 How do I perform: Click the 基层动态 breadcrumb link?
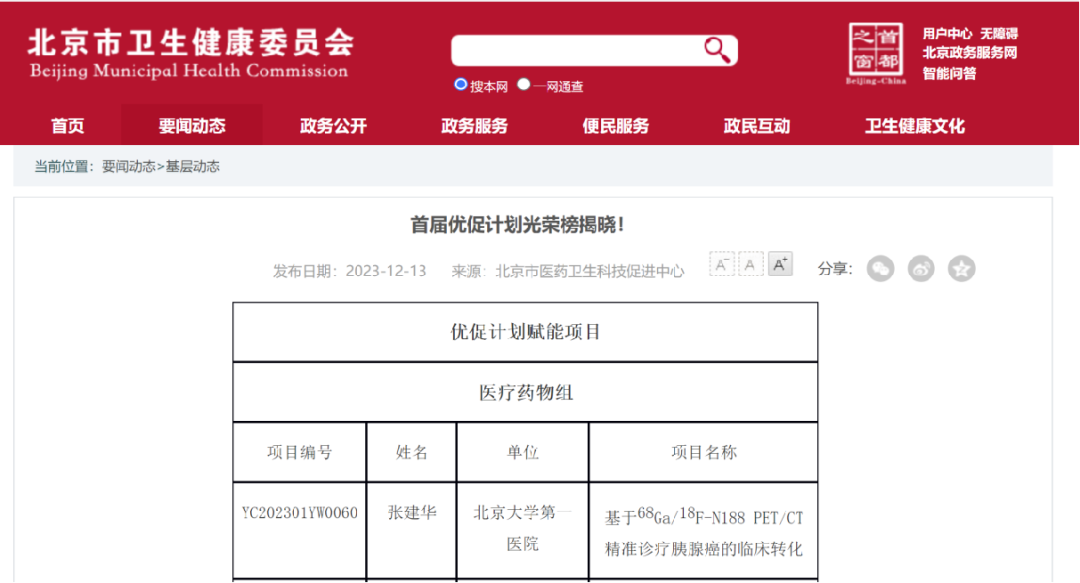pos(192,167)
